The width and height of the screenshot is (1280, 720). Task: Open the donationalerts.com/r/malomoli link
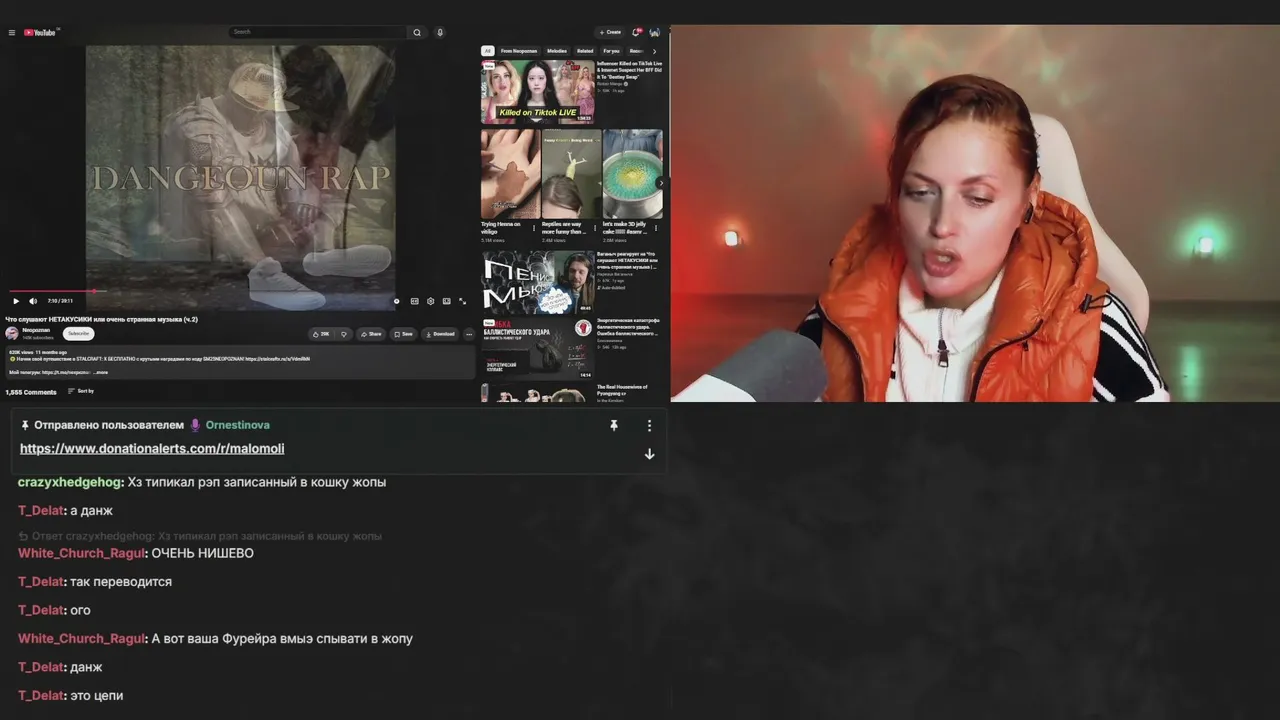[152, 449]
